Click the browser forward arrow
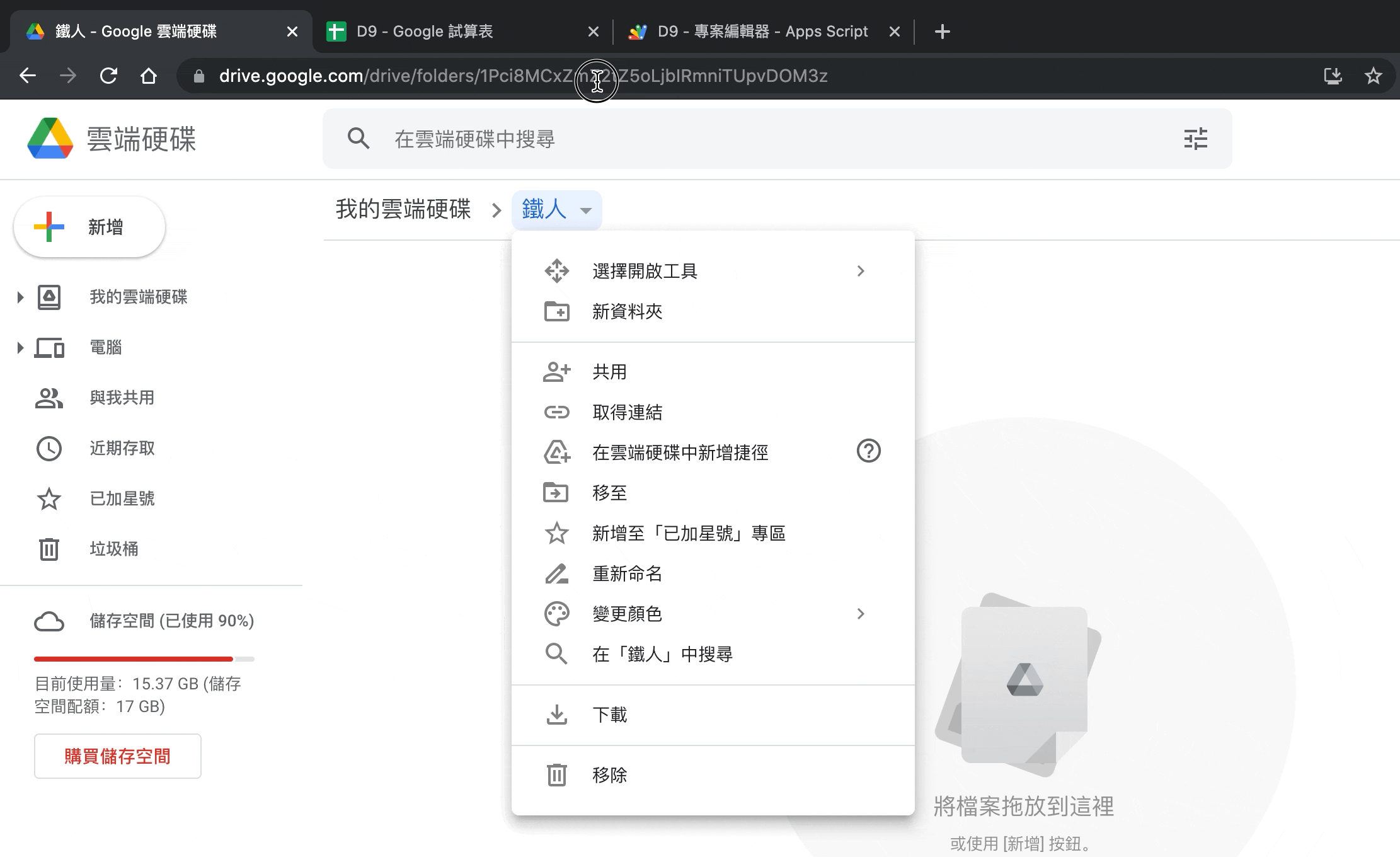The image size is (1400, 857). point(68,76)
